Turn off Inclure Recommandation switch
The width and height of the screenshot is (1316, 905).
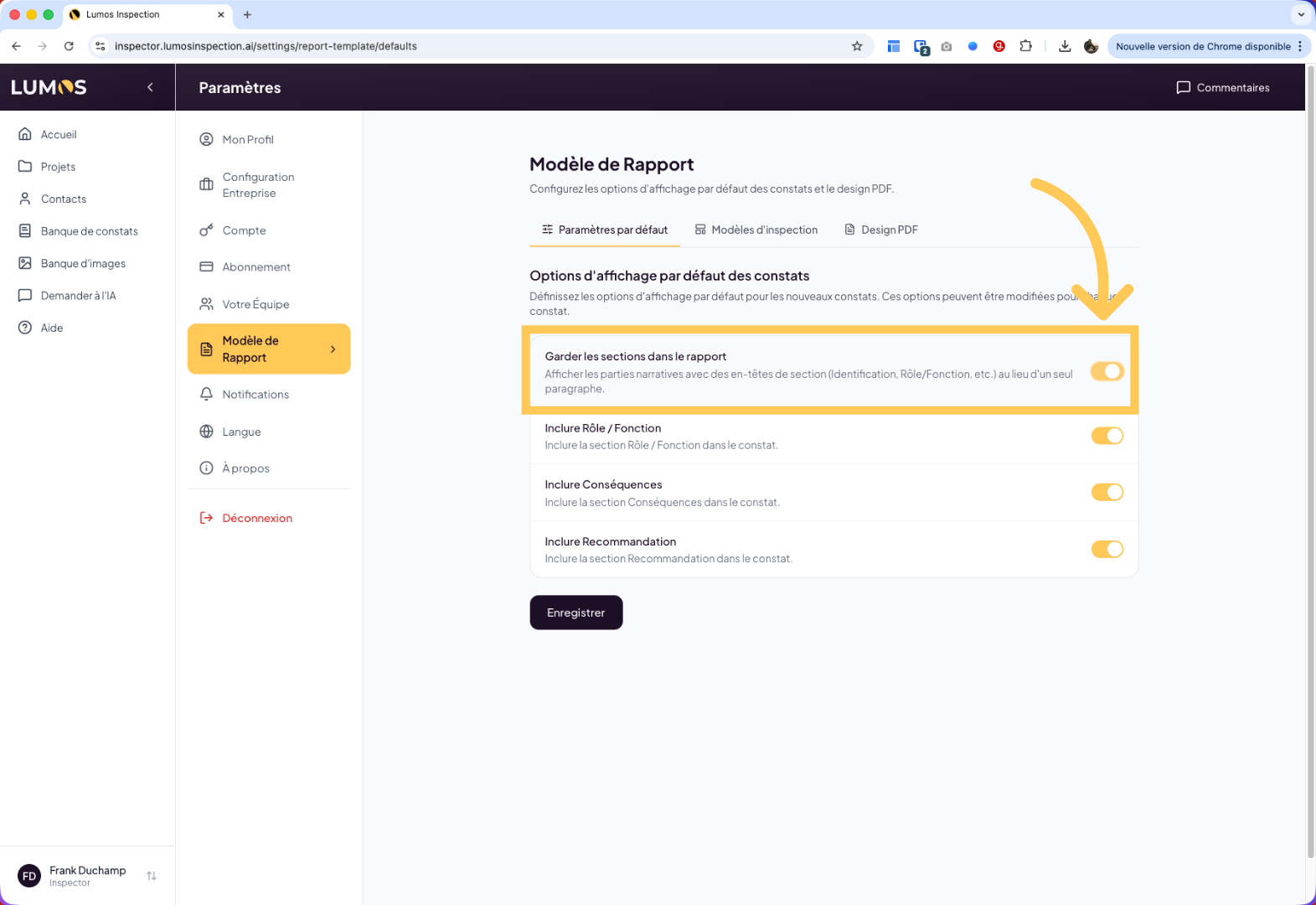1107,550
